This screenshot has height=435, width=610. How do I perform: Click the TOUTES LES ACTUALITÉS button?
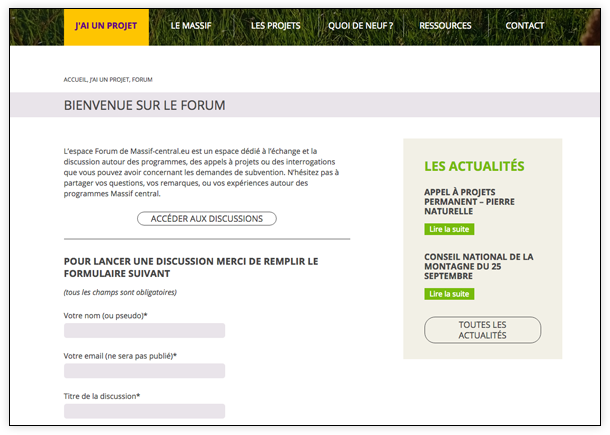(482, 330)
